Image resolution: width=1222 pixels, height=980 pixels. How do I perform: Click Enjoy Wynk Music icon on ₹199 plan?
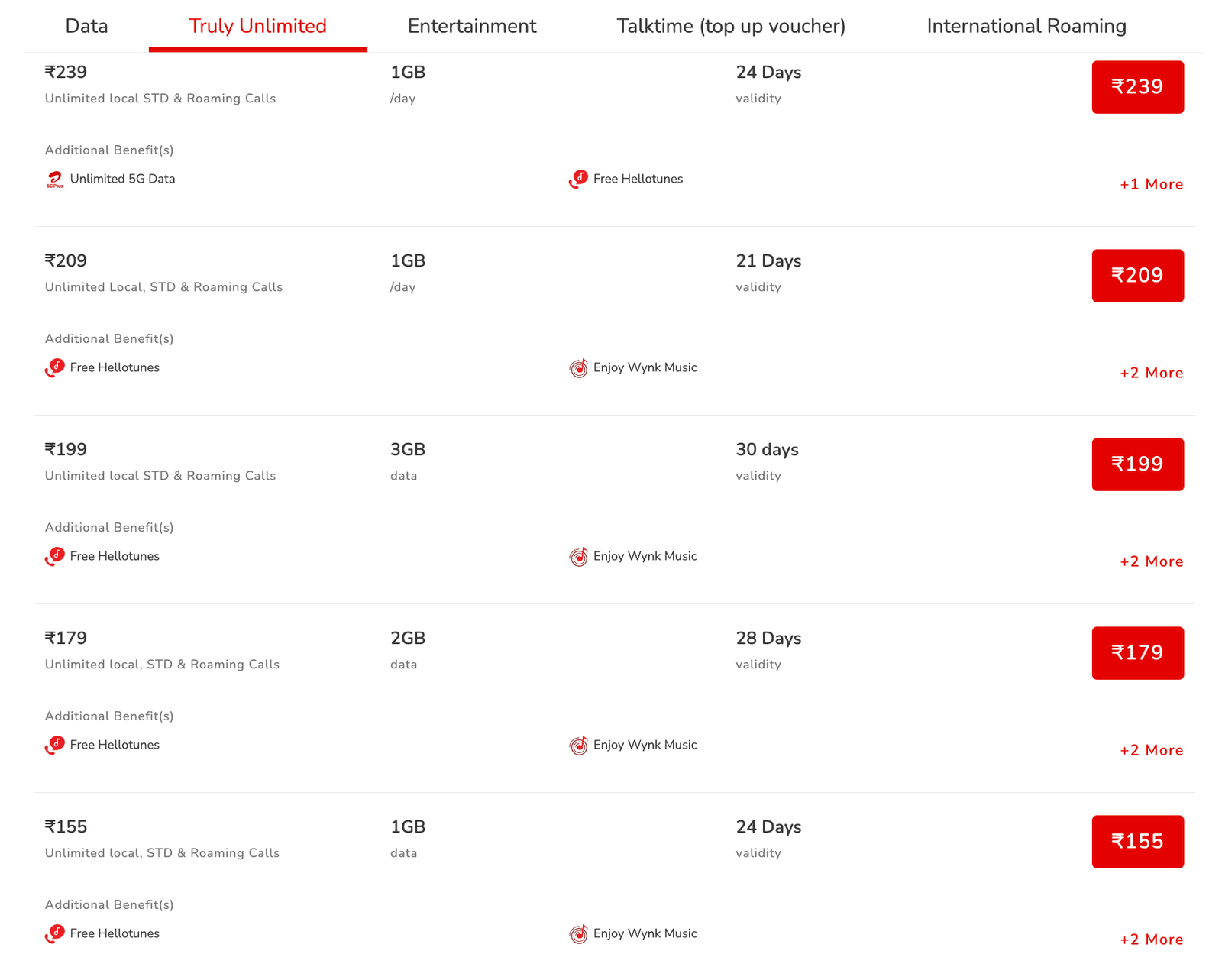[578, 556]
